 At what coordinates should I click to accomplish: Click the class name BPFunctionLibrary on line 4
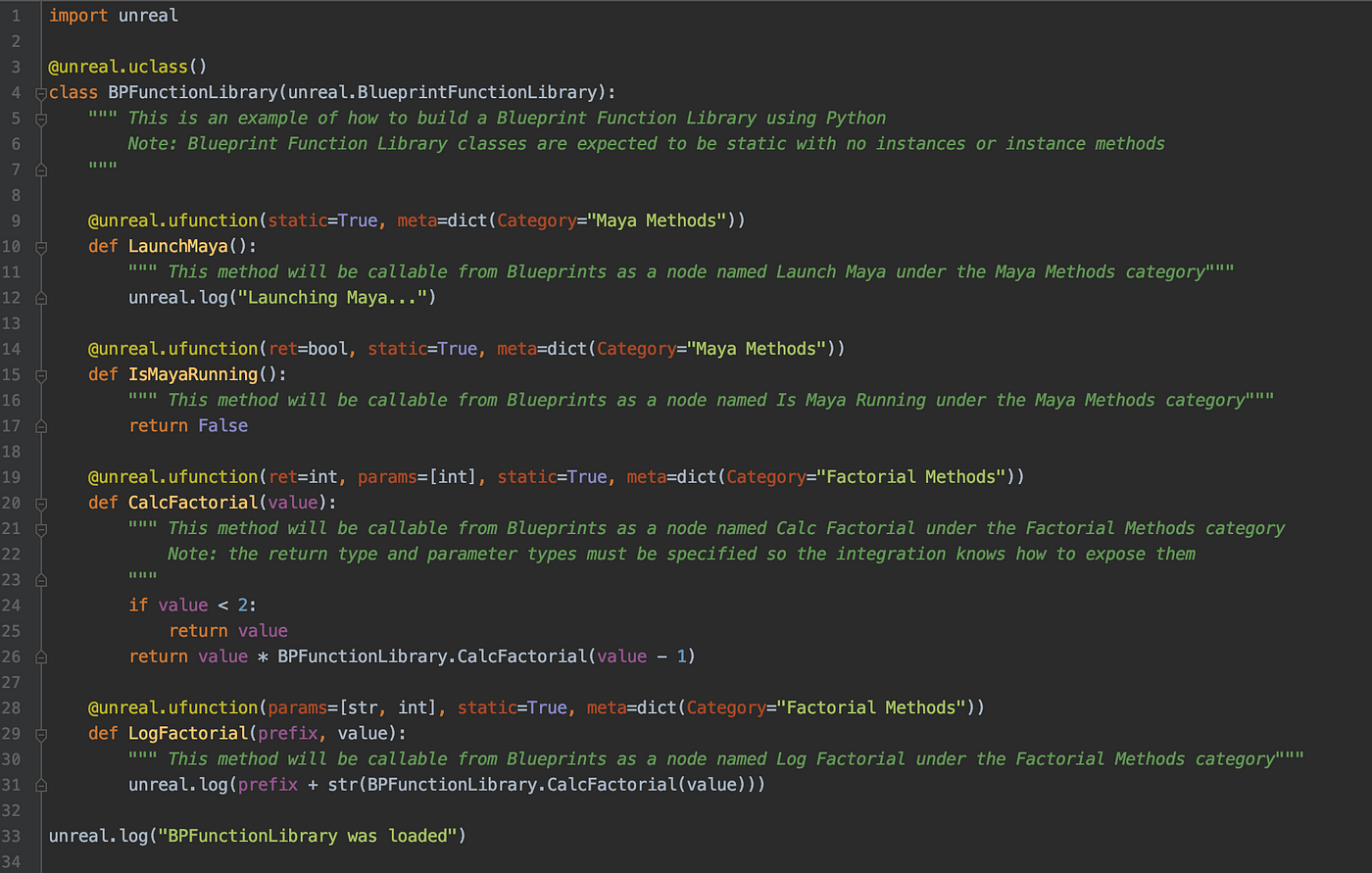point(193,93)
